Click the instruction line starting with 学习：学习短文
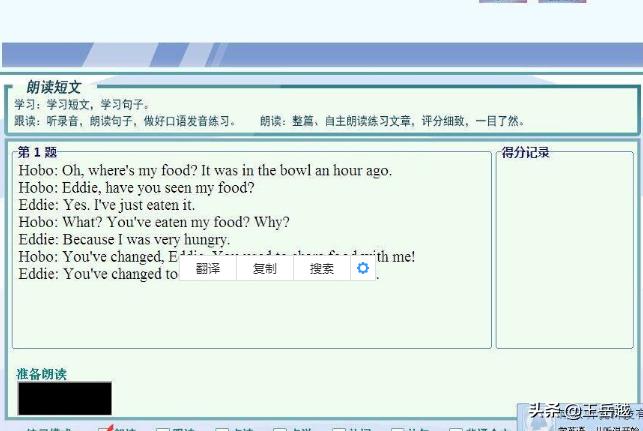 (82, 104)
